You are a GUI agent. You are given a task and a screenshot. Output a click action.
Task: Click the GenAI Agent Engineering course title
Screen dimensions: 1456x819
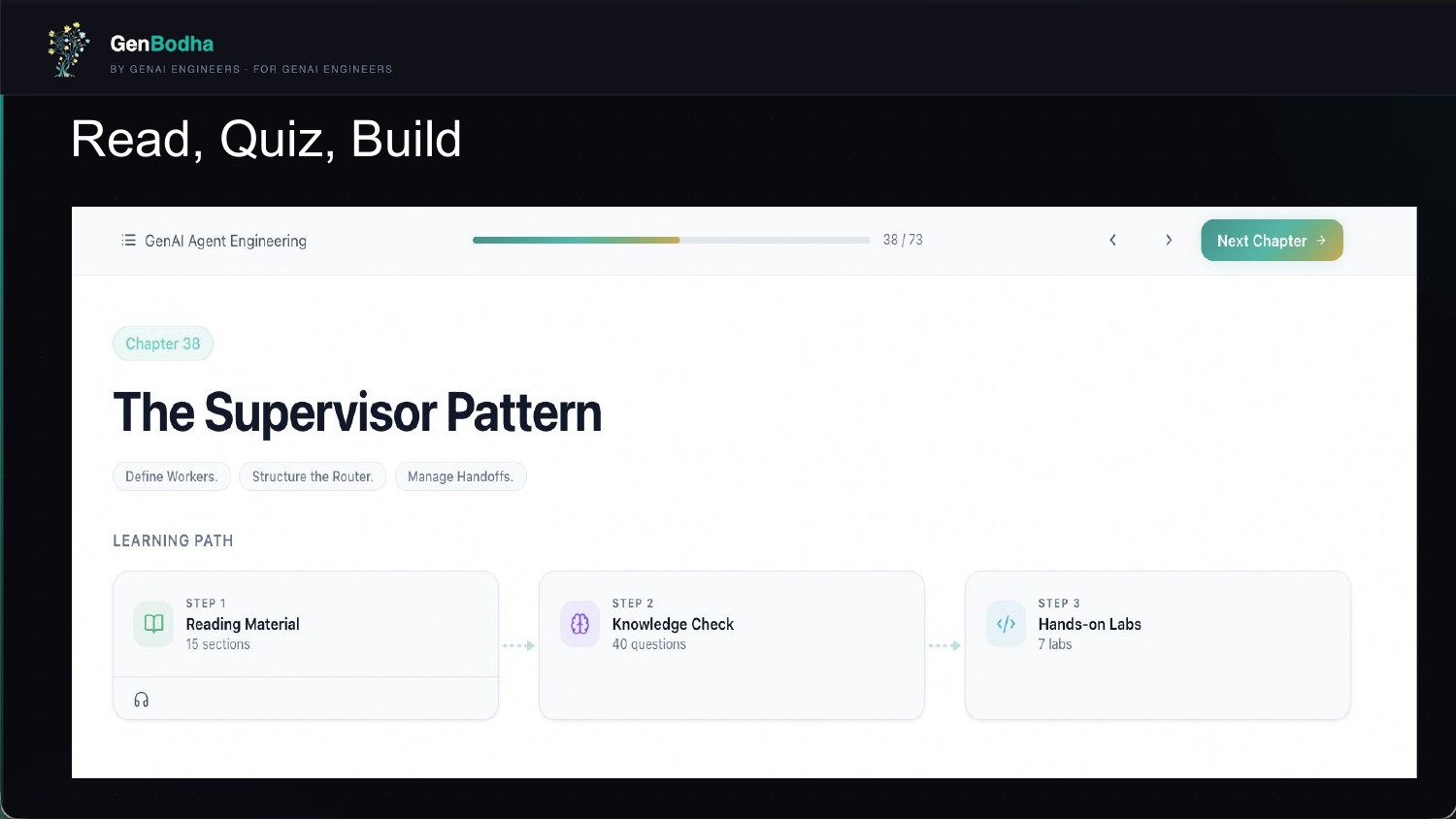point(225,241)
